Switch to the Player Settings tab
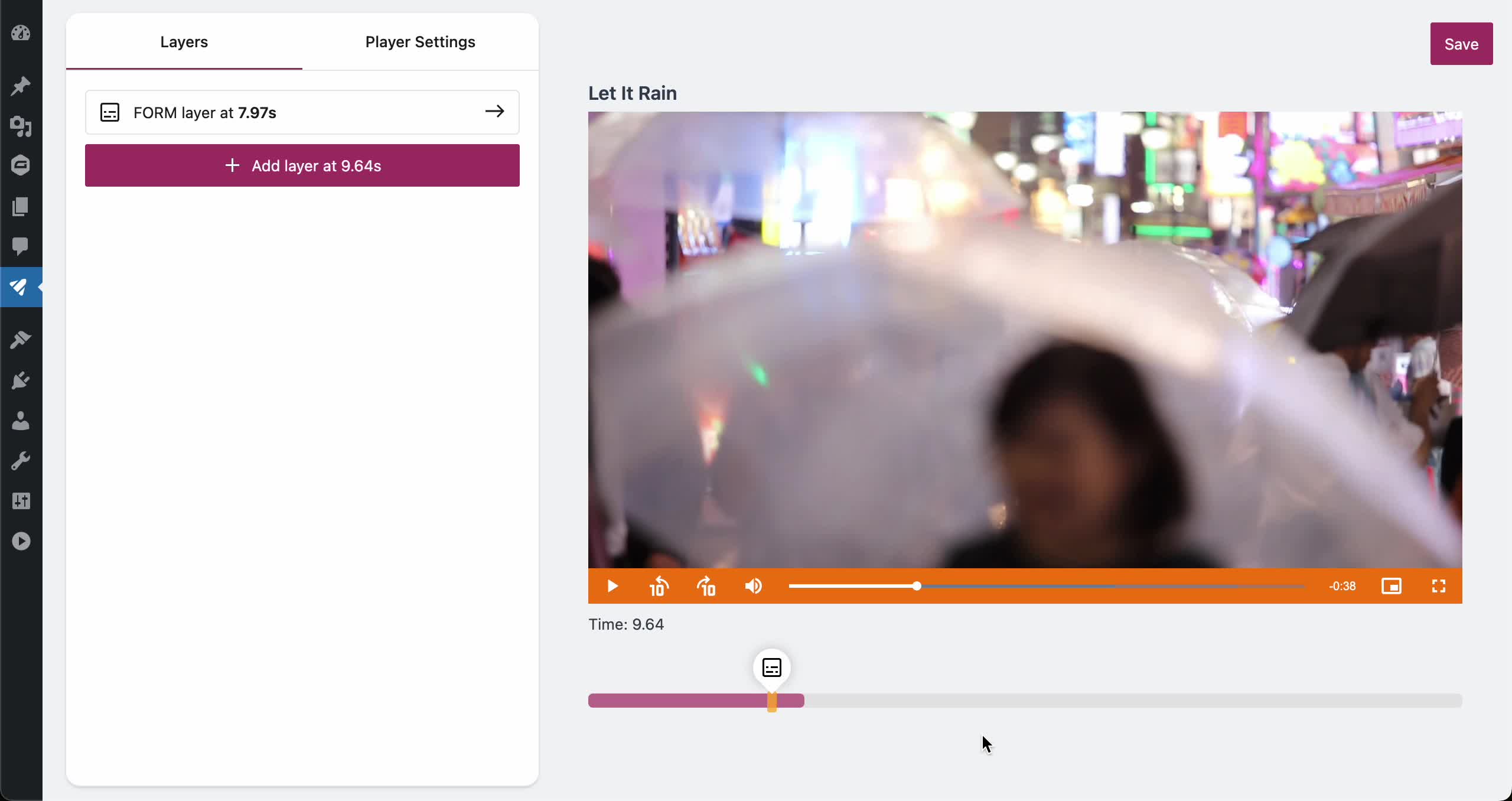The height and width of the screenshot is (801, 1512). pyautogui.click(x=419, y=41)
